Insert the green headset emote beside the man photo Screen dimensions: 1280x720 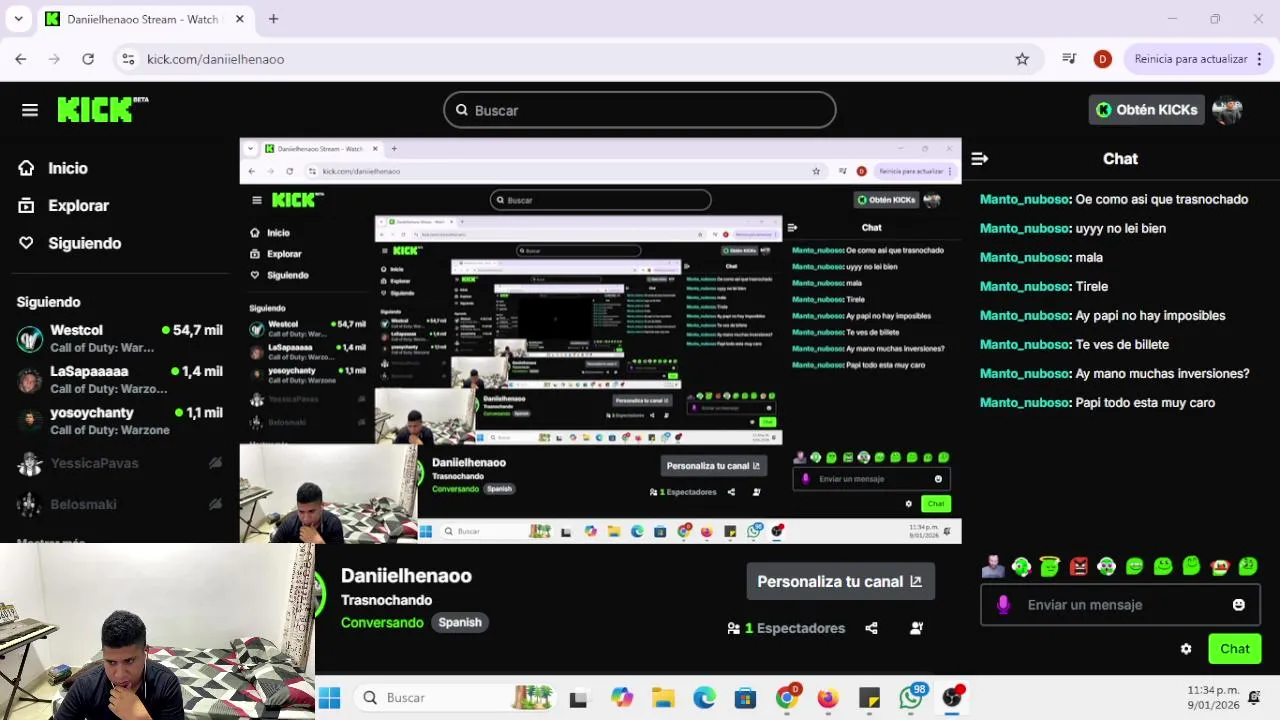click(x=1021, y=567)
